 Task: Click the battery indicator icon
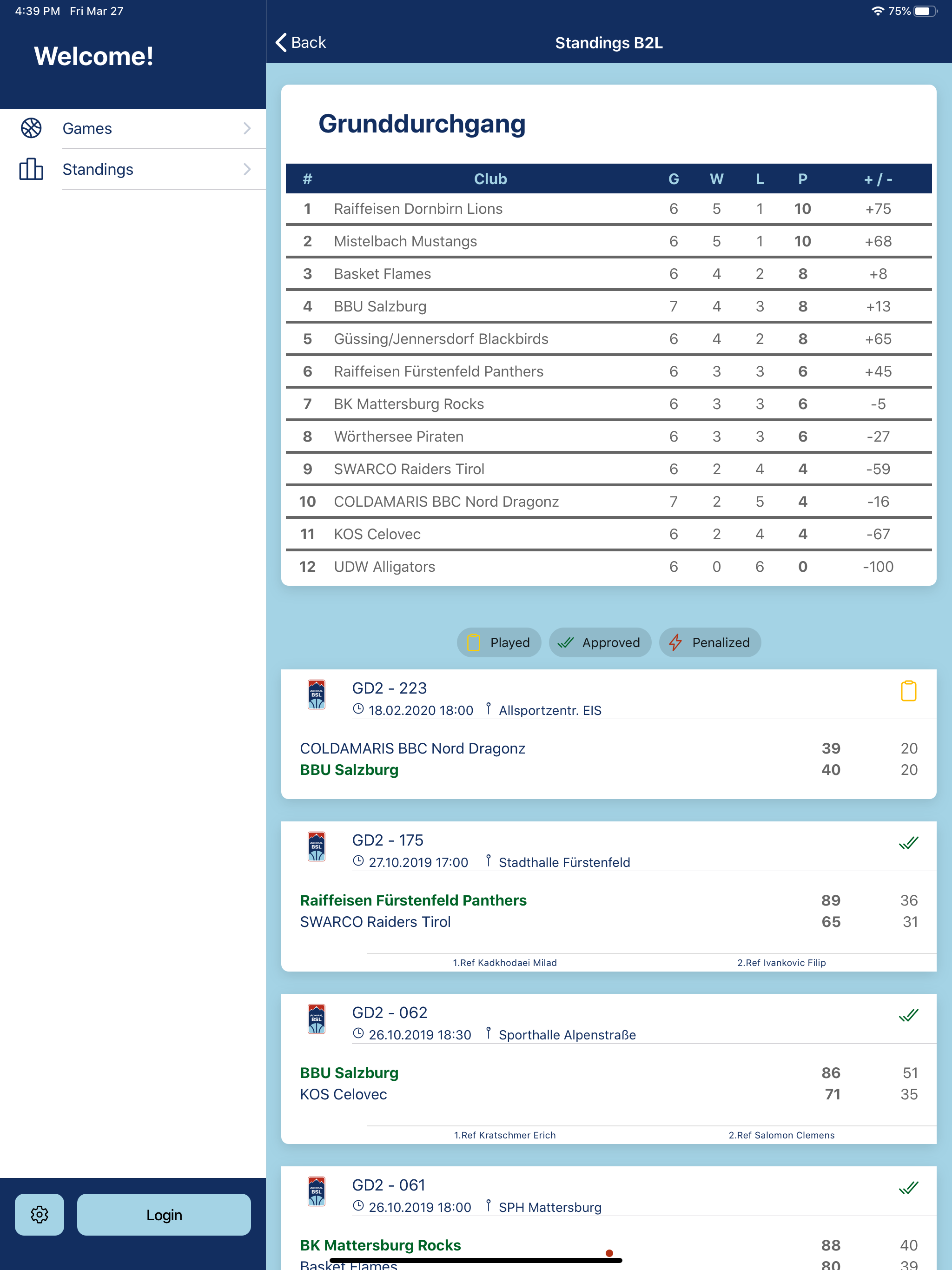coord(926,11)
